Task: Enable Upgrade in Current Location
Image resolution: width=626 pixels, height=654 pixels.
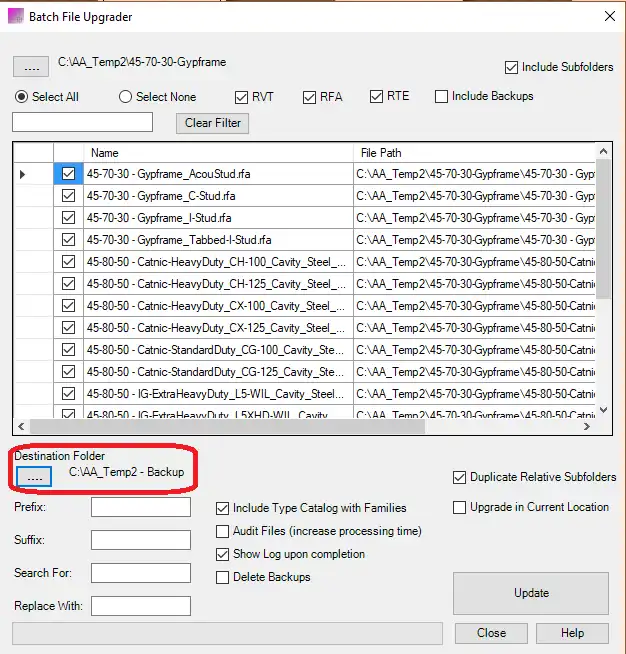Action: (x=460, y=507)
